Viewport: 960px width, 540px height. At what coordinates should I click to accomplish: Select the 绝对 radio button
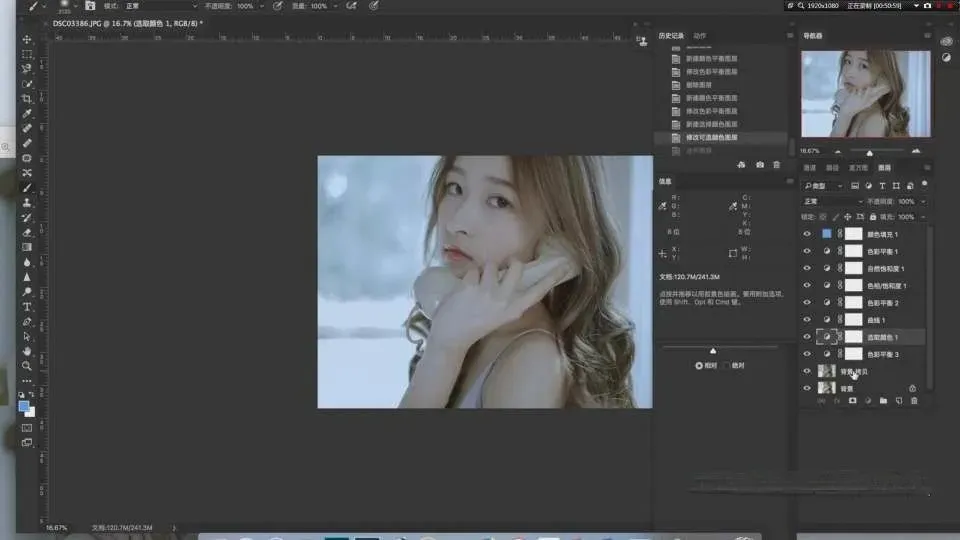[727, 366]
